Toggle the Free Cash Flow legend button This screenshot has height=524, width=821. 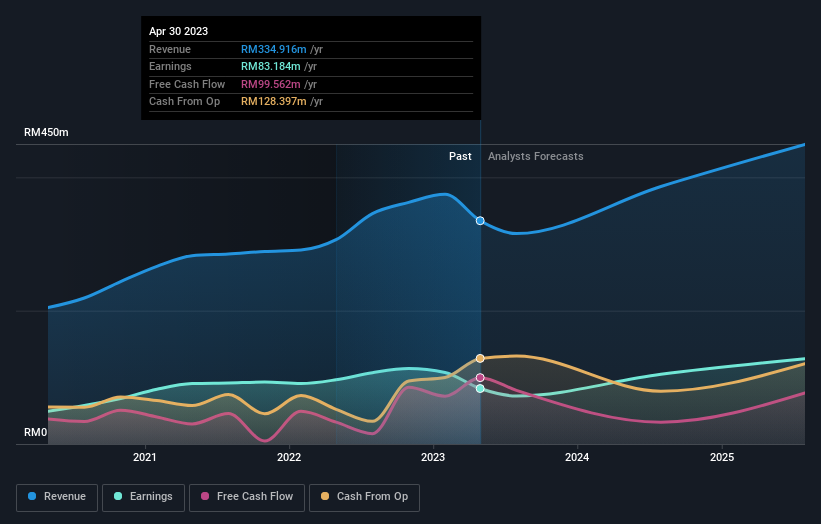pyautogui.click(x=247, y=497)
